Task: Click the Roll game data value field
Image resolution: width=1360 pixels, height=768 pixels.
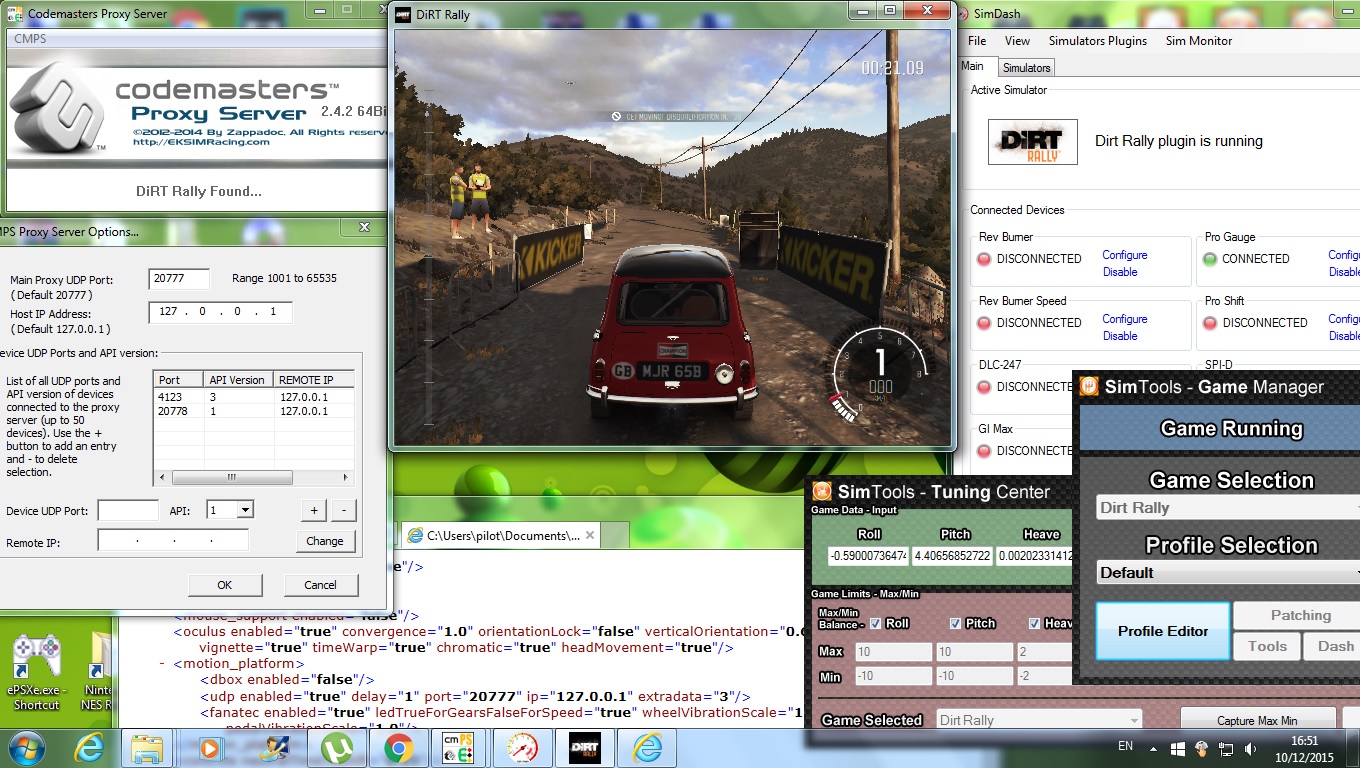Action: pos(868,556)
